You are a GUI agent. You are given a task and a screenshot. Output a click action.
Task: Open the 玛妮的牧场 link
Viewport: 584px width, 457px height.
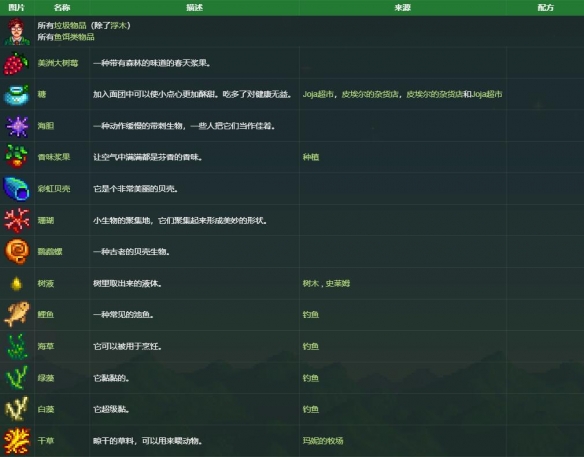[323, 441]
